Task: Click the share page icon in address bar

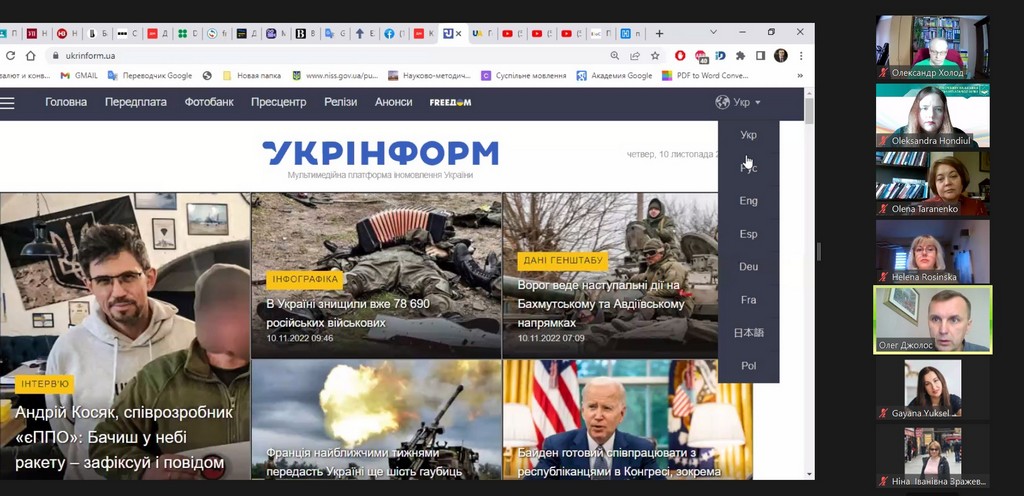Action: pyautogui.click(x=635, y=56)
